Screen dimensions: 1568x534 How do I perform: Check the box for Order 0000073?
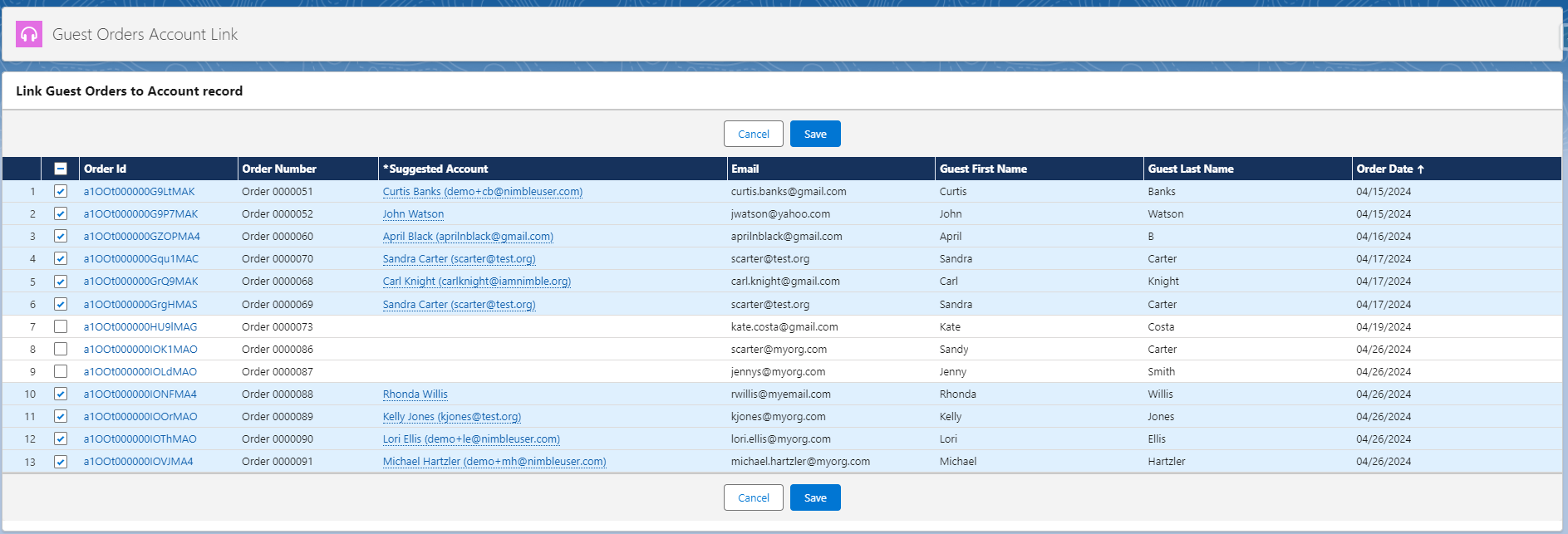61,326
